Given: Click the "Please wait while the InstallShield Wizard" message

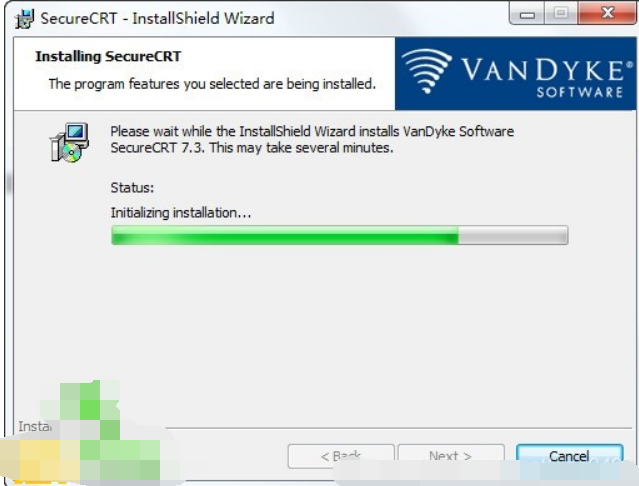Looking at the screenshot, I should click(312, 139).
